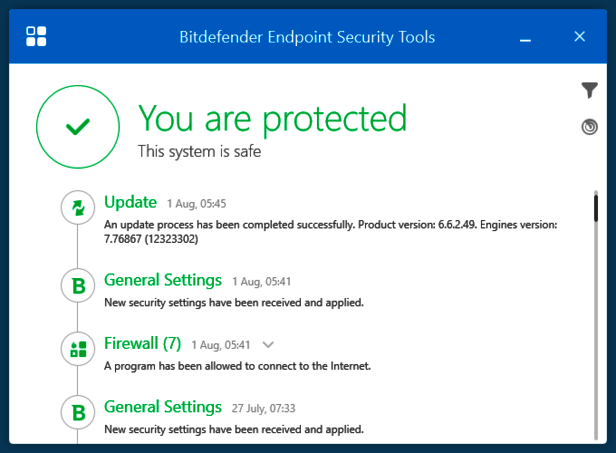Click the event filter funnel icon
This screenshot has height=453, width=616.
point(589,91)
